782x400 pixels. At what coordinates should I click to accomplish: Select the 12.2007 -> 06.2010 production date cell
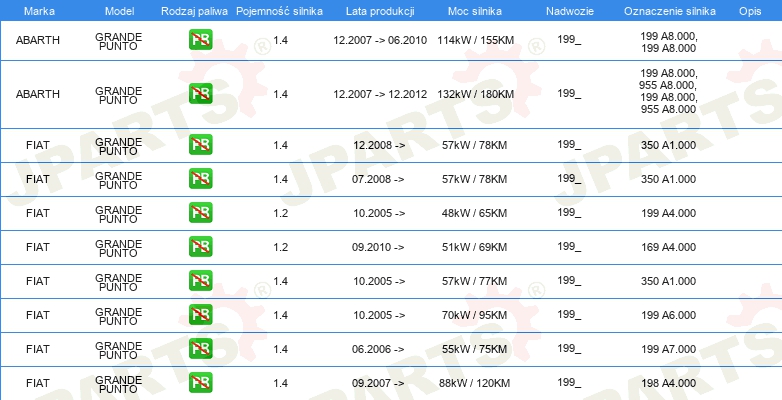click(380, 40)
